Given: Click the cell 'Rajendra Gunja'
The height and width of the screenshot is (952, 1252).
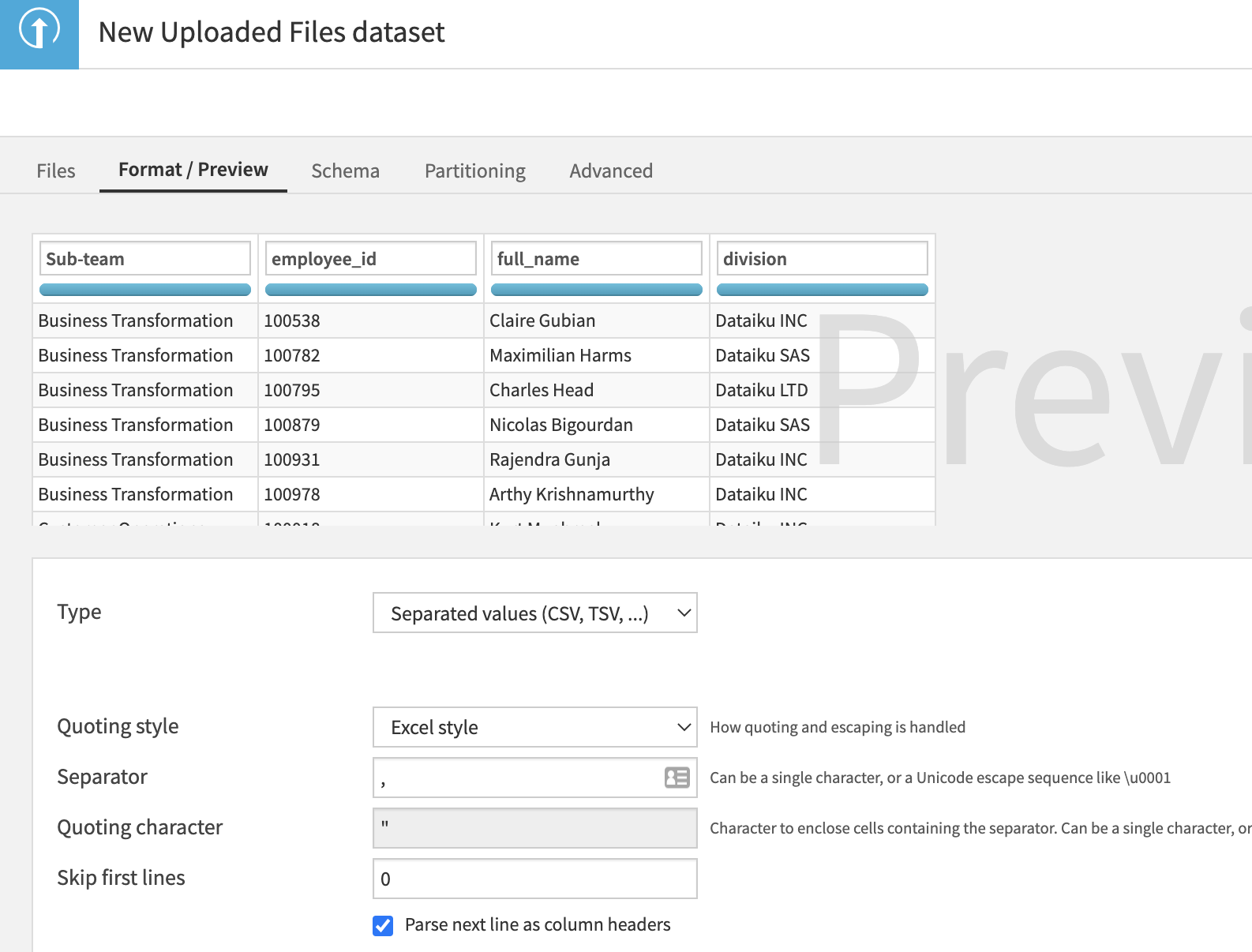Looking at the screenshot, I should 597,459.
